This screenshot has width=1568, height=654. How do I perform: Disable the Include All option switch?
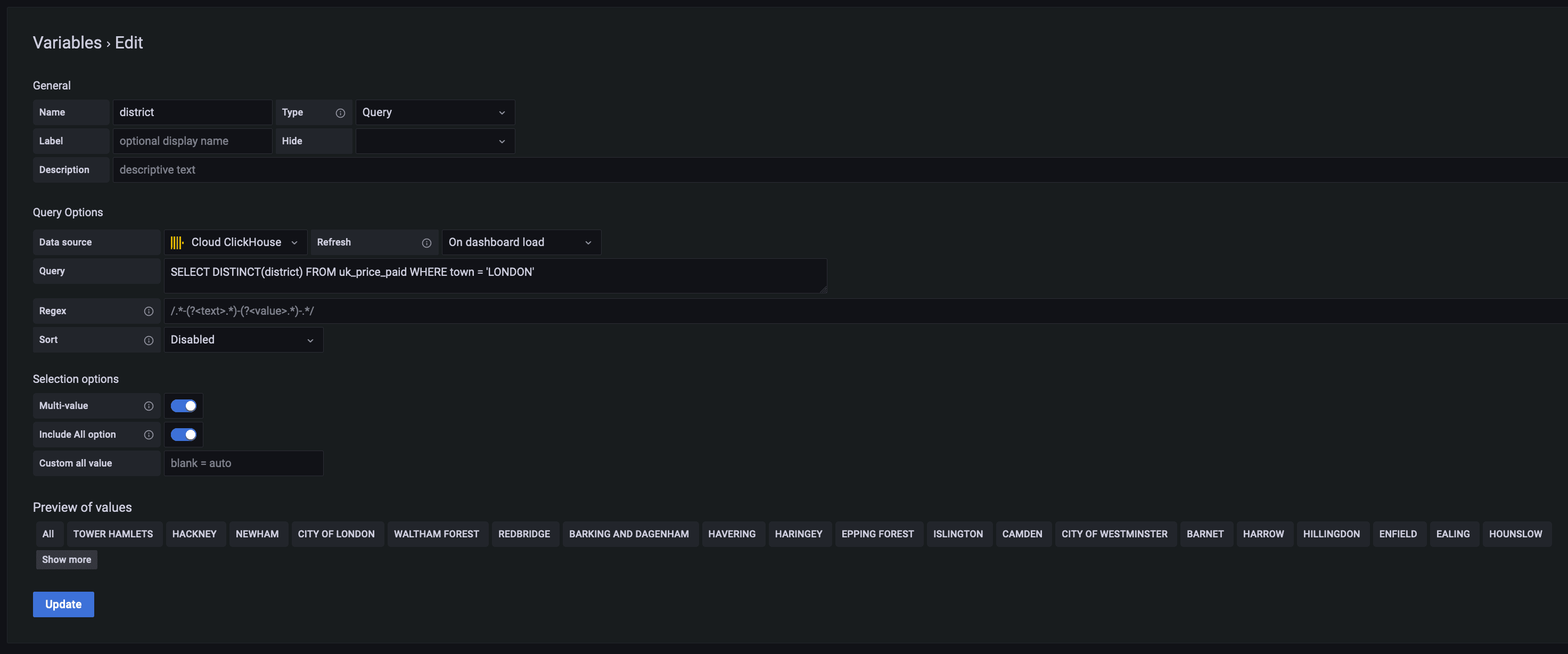[x=183, y=434]
